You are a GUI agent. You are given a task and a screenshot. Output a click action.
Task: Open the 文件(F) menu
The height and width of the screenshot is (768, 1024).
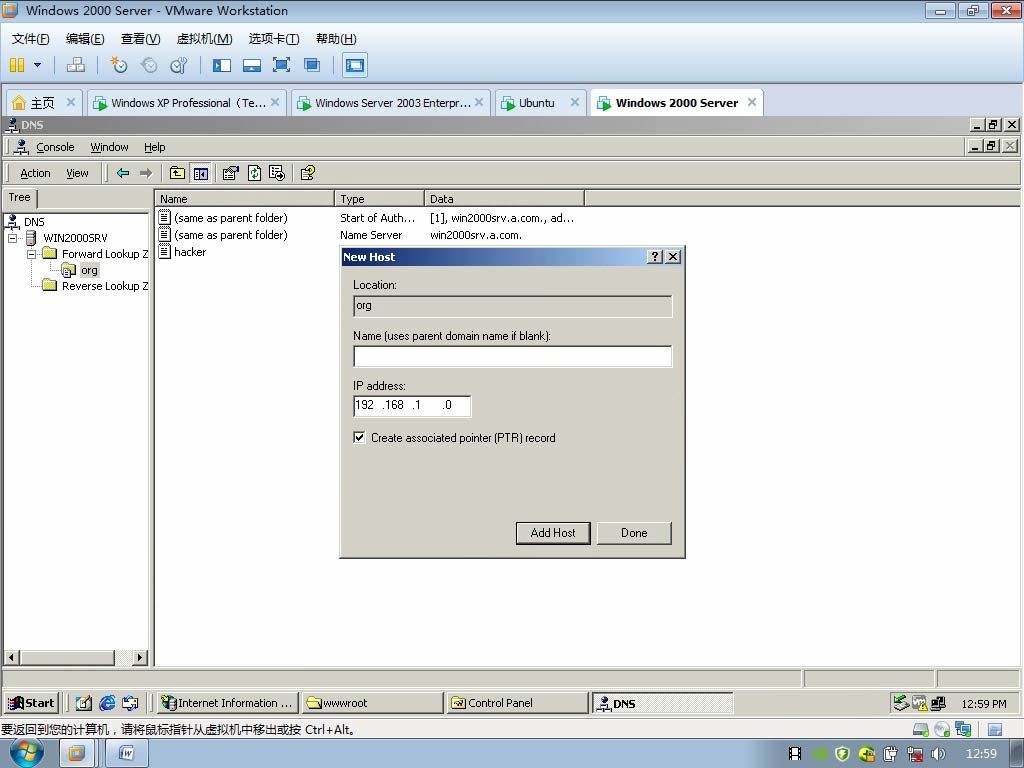pyautogui.click(x=31, y=39)
